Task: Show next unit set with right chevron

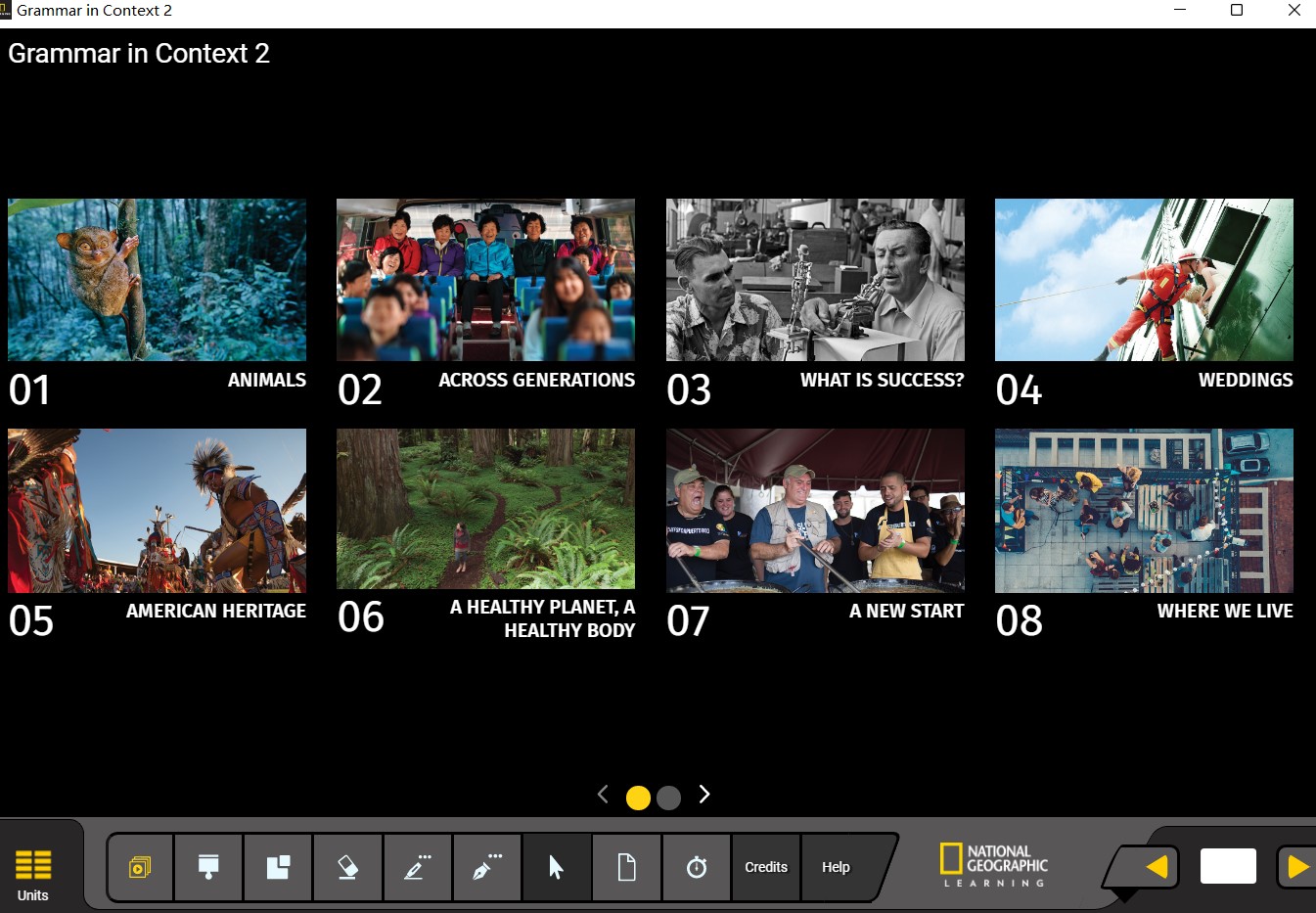Action: pyautogui.click(x=703, y=795)
